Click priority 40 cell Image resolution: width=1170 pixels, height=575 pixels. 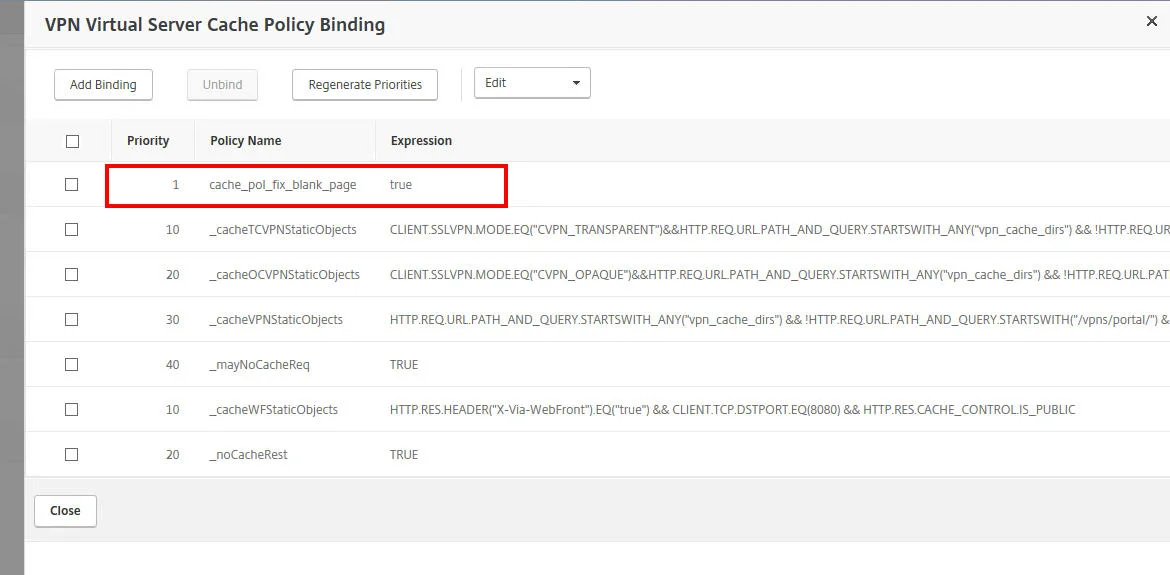[172, 365]
